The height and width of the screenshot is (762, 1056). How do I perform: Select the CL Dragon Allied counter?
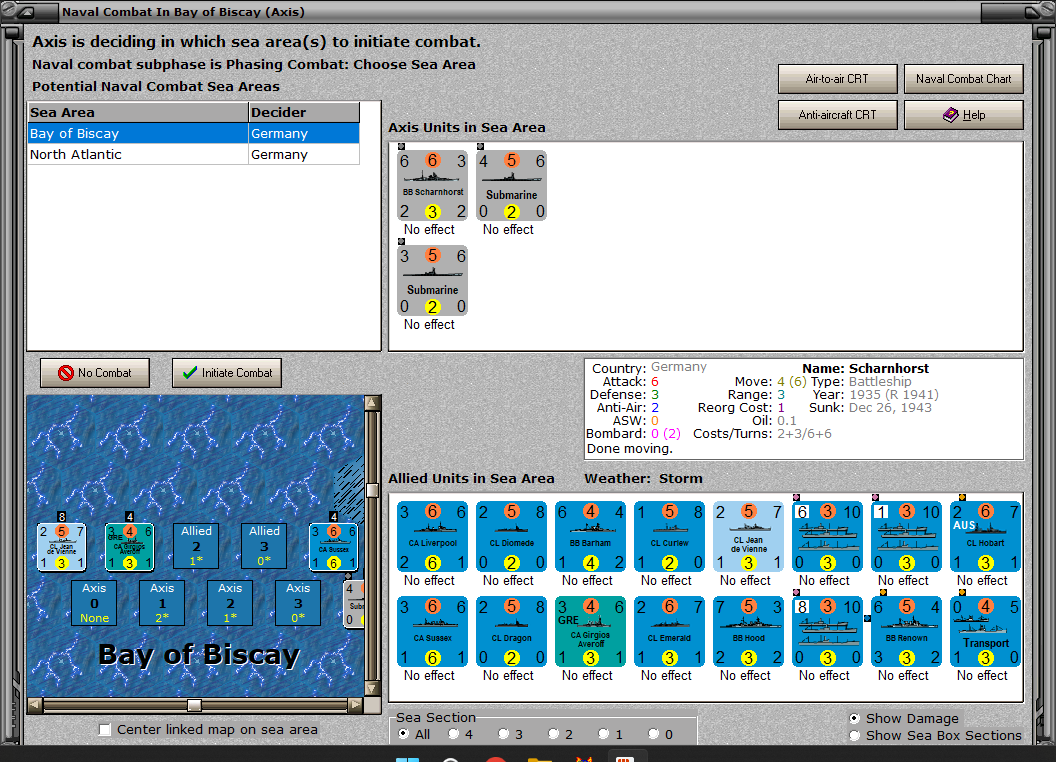[511, 632]
